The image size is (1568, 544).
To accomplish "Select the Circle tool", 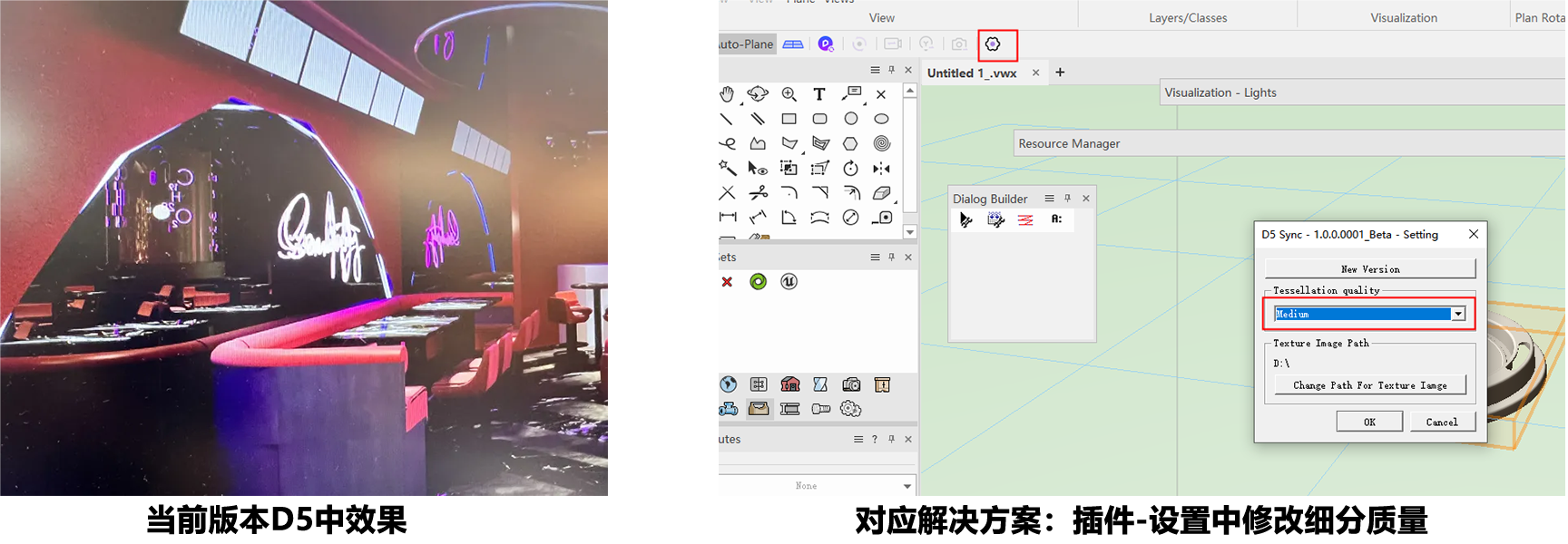I will tap(851, 119).
